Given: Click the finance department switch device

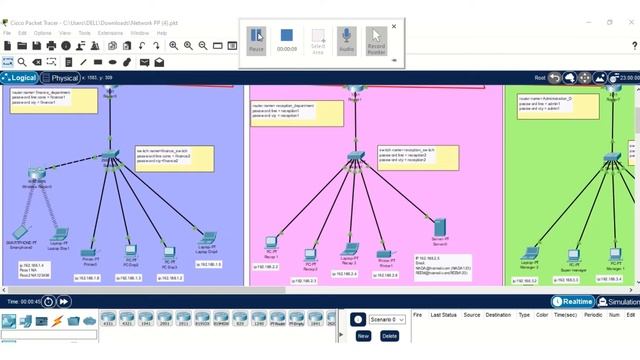Looking at the screenshot, I should click(110, 155).
